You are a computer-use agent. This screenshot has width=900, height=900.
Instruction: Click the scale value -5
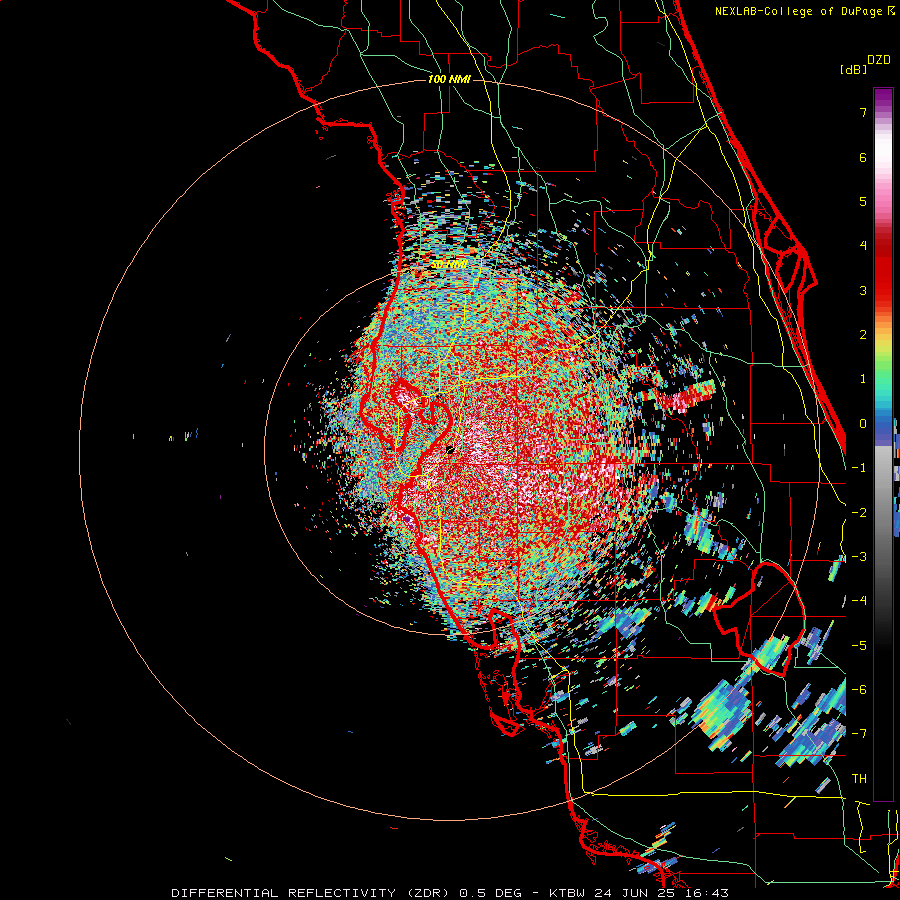tap(859, 646)
